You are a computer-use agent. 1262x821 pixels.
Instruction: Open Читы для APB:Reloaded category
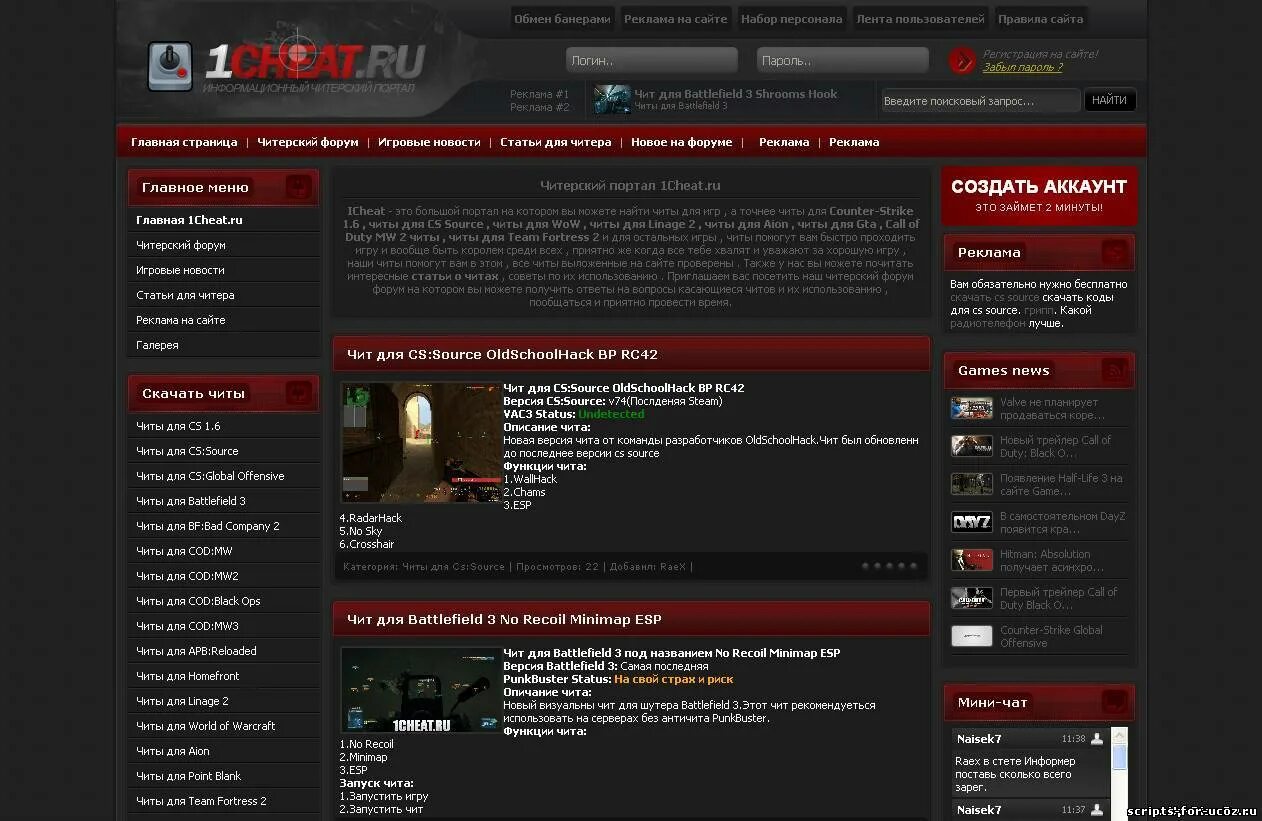point(196,651)
